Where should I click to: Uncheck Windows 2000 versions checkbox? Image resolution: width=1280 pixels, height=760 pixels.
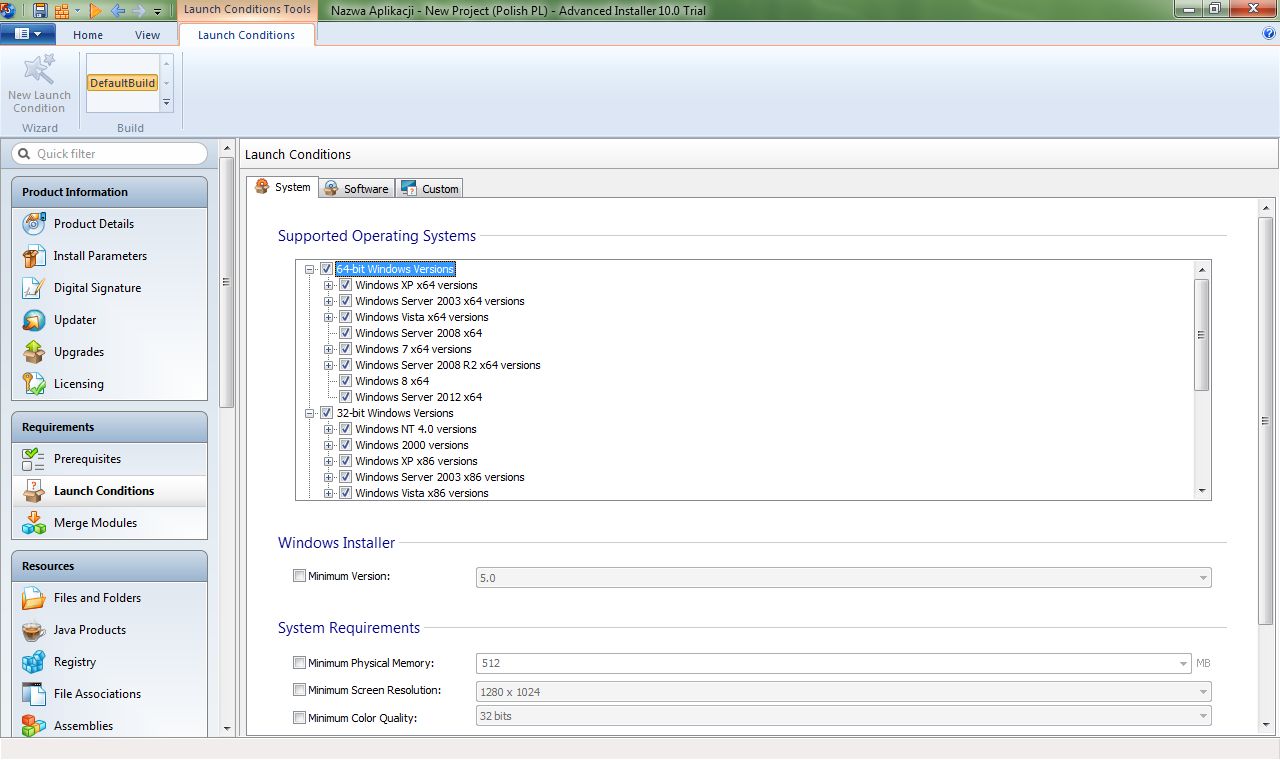click(345, 445)
